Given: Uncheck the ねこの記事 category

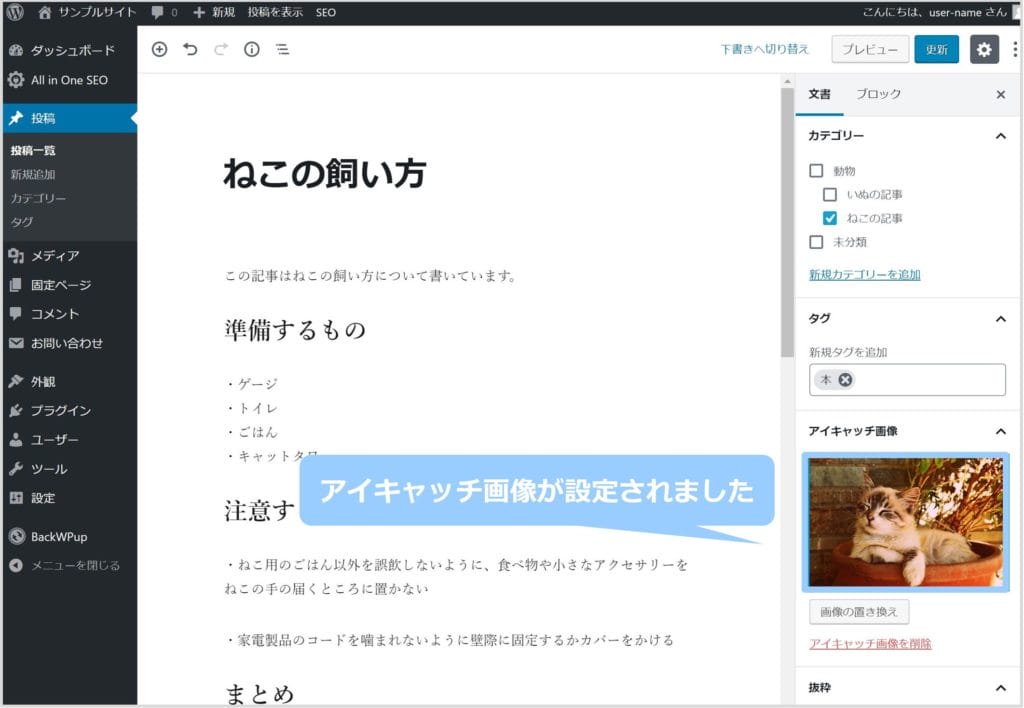Looking at the screenshot, I should 830,218.
